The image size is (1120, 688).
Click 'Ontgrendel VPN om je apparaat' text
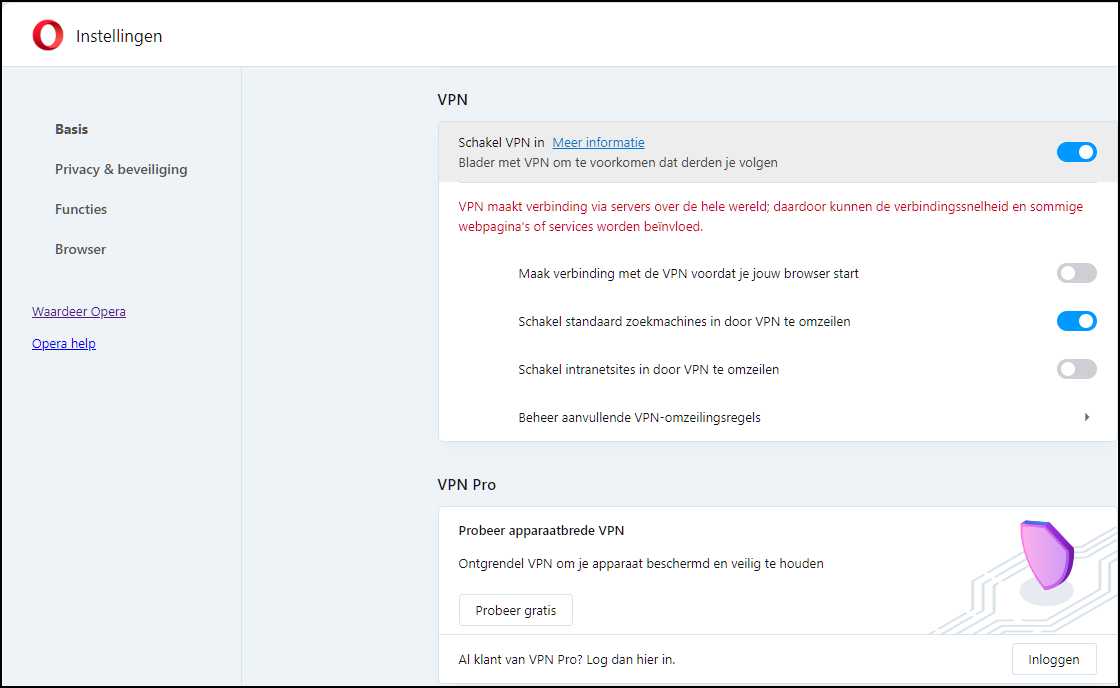(641, 564)
